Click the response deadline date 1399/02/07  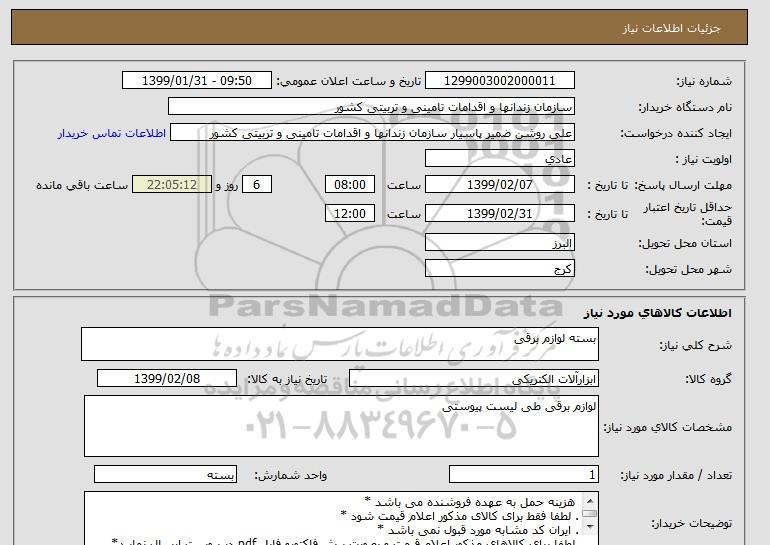pyautogui.click(x=499, y=185)
